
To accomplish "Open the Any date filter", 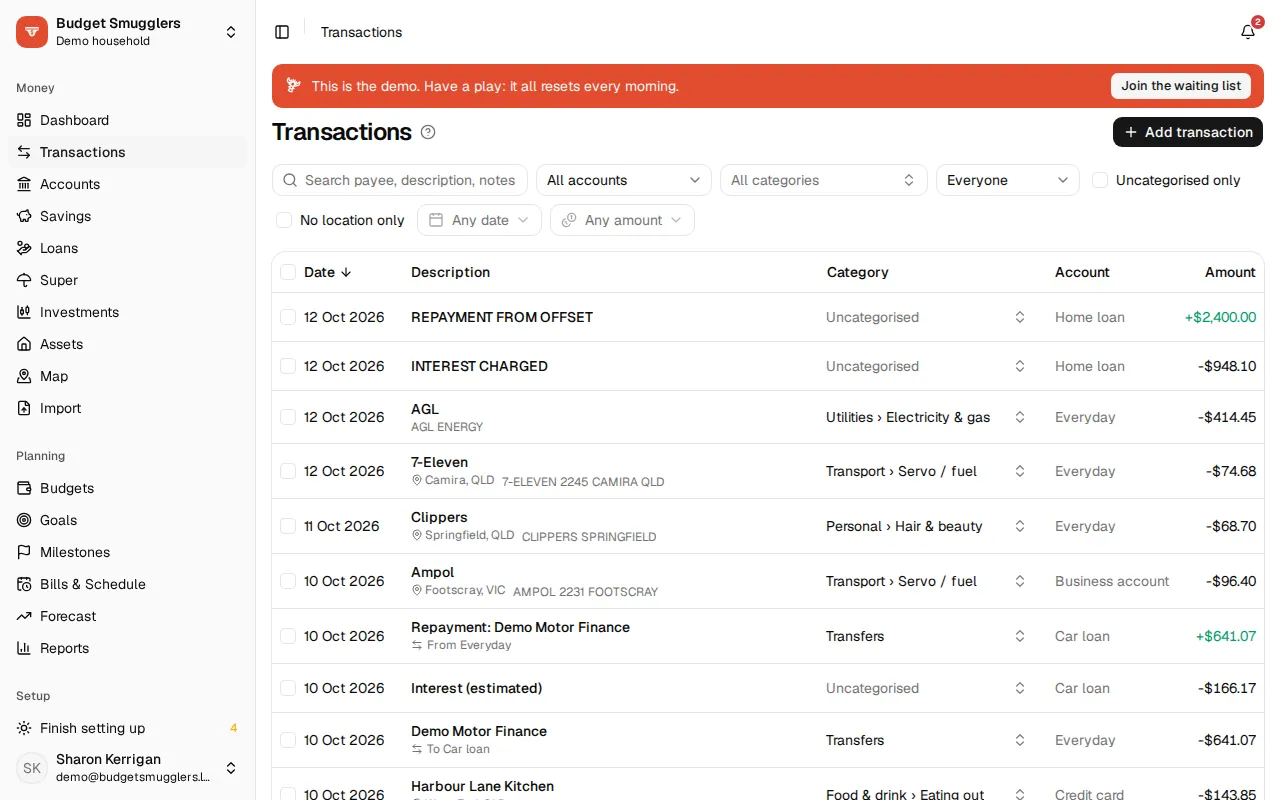I will 479,220.
